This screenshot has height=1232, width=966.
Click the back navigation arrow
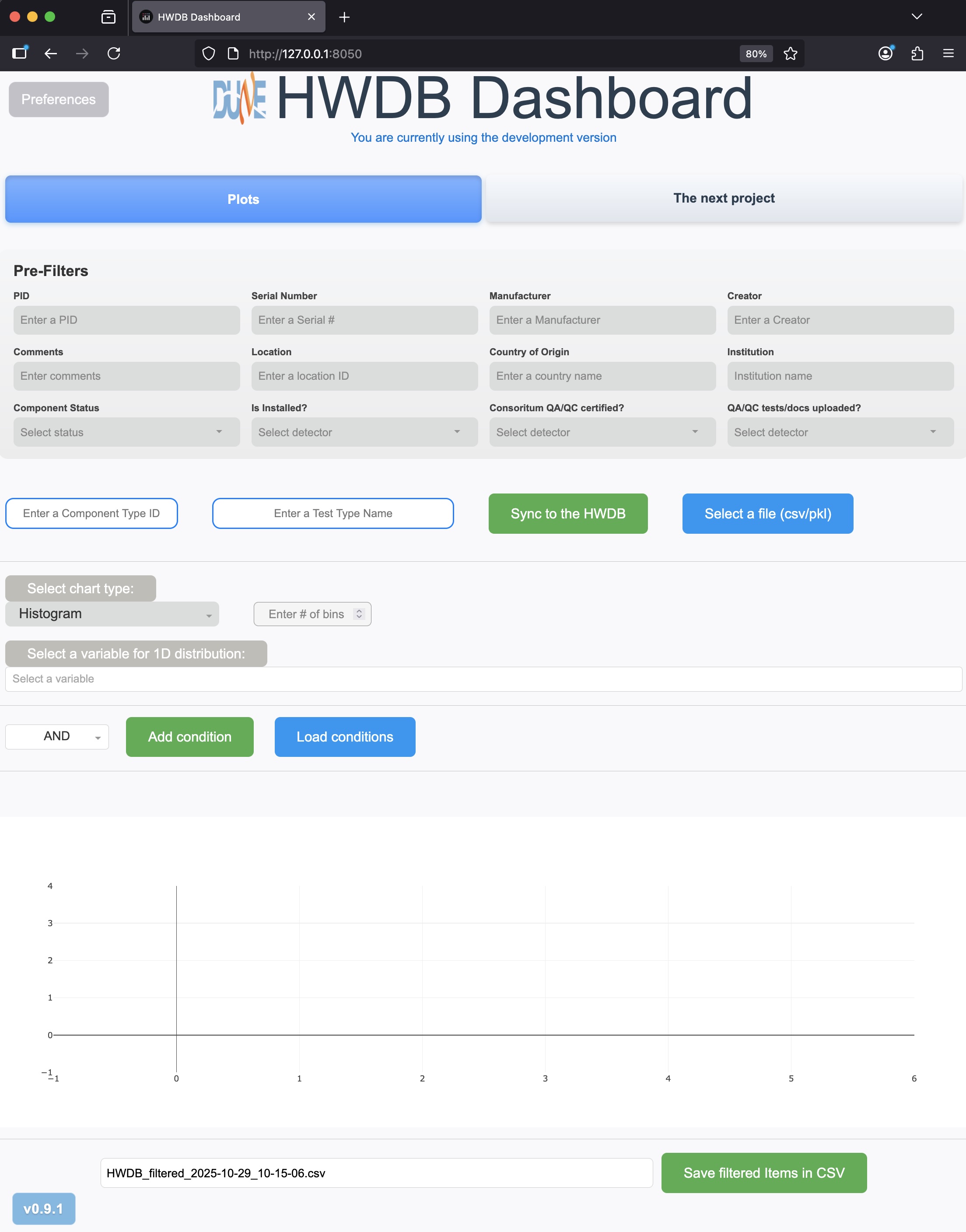point(51,54)
